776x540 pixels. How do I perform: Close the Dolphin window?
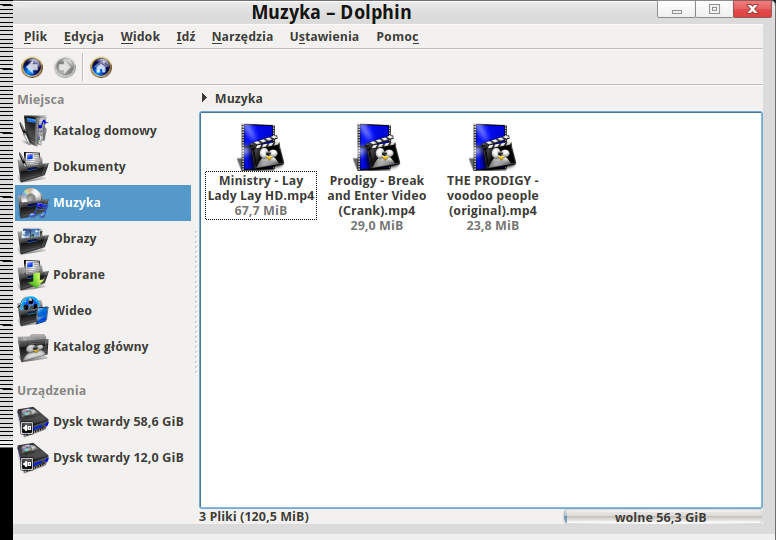752,9
